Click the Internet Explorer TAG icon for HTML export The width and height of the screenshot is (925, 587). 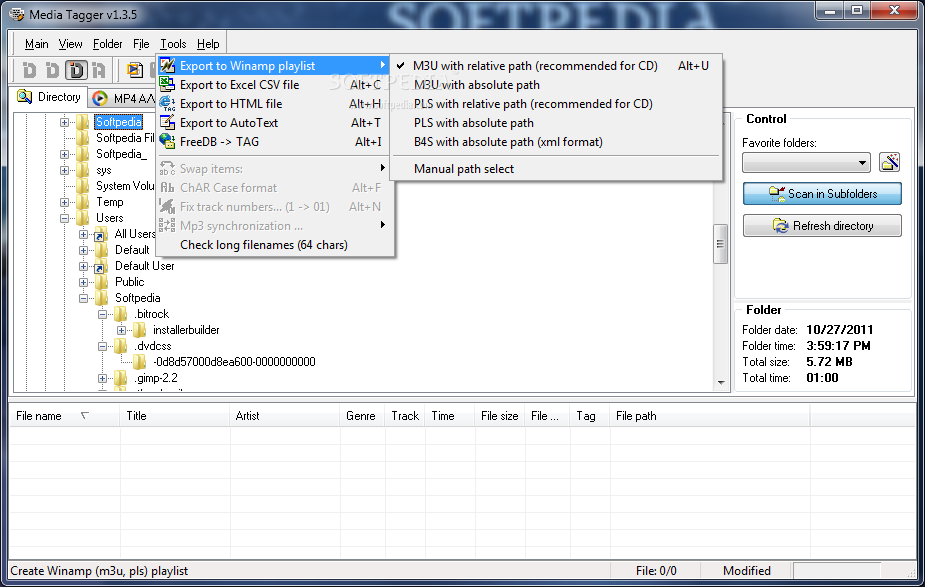(168, 104)
